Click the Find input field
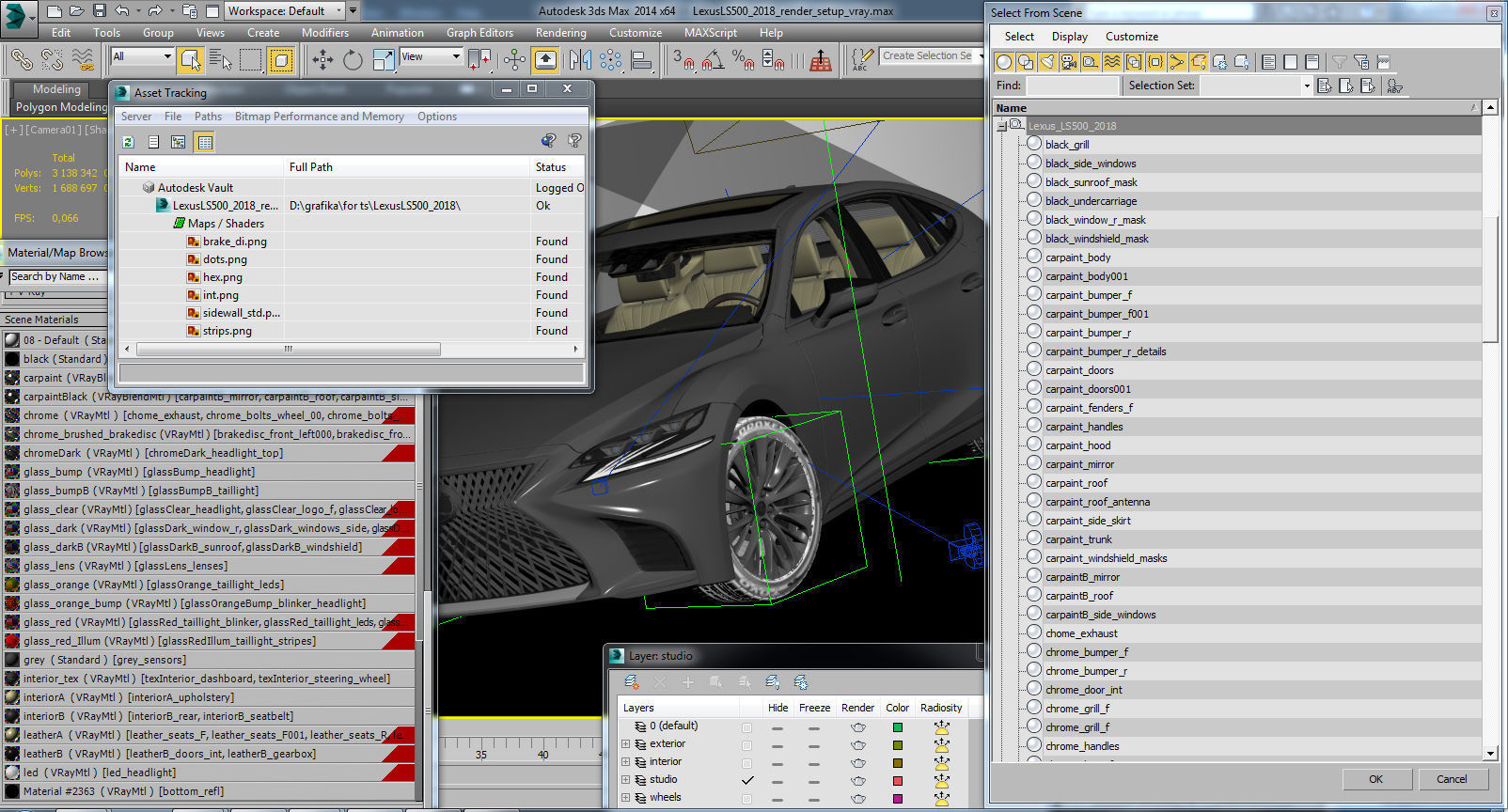The width and height of the screenshot is (1508, 812). coord(1073,86)
